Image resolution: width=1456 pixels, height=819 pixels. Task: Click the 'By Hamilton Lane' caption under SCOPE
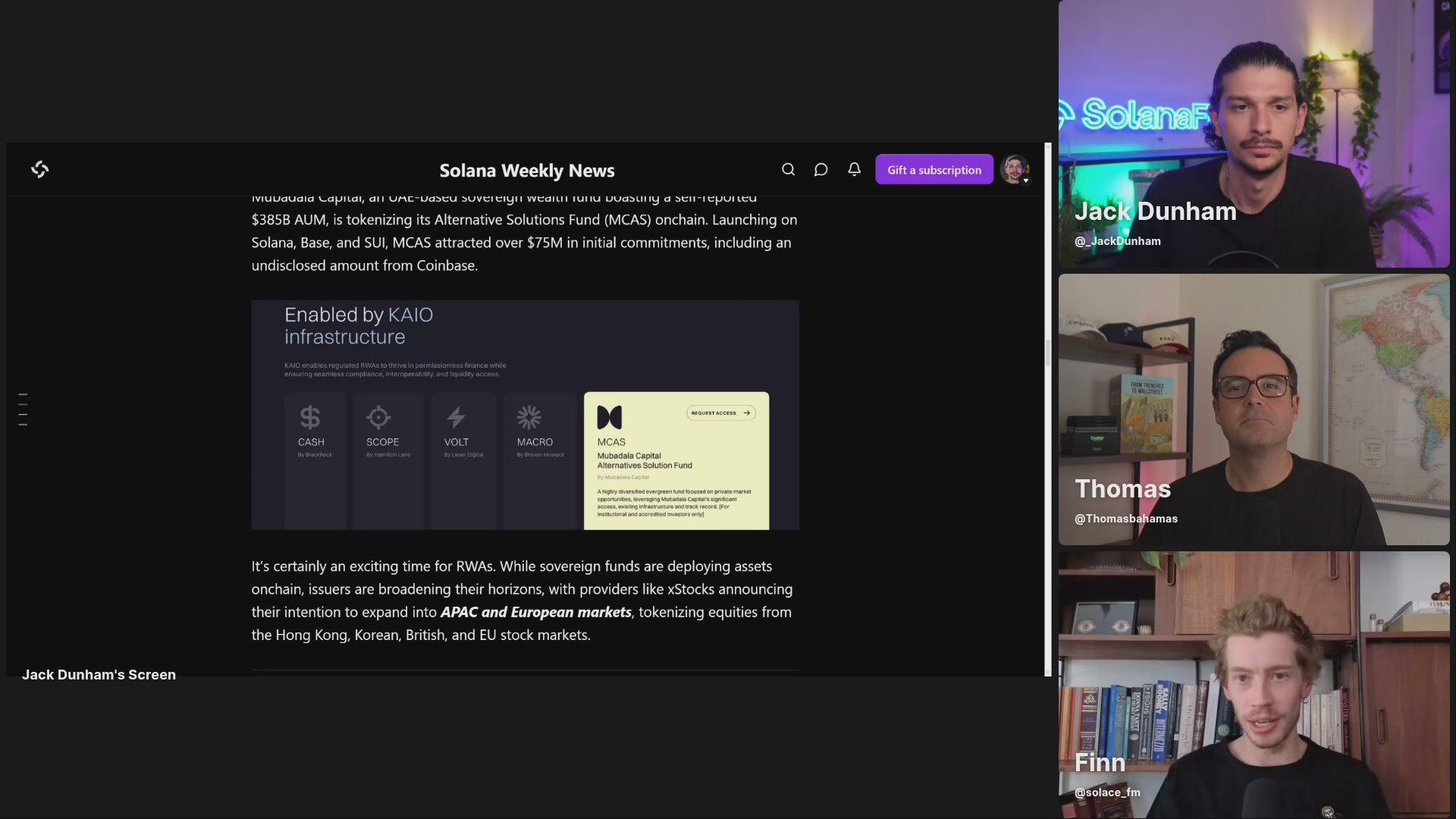[x=388, y=455]
